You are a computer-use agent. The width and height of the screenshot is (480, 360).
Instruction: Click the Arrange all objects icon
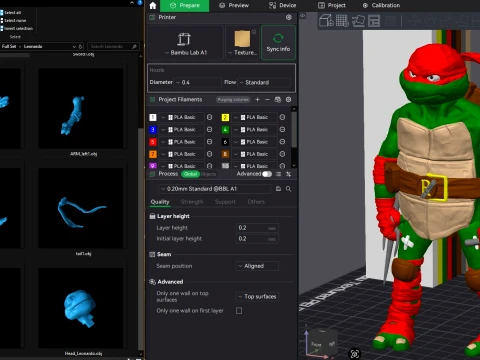tap(374, 21)
